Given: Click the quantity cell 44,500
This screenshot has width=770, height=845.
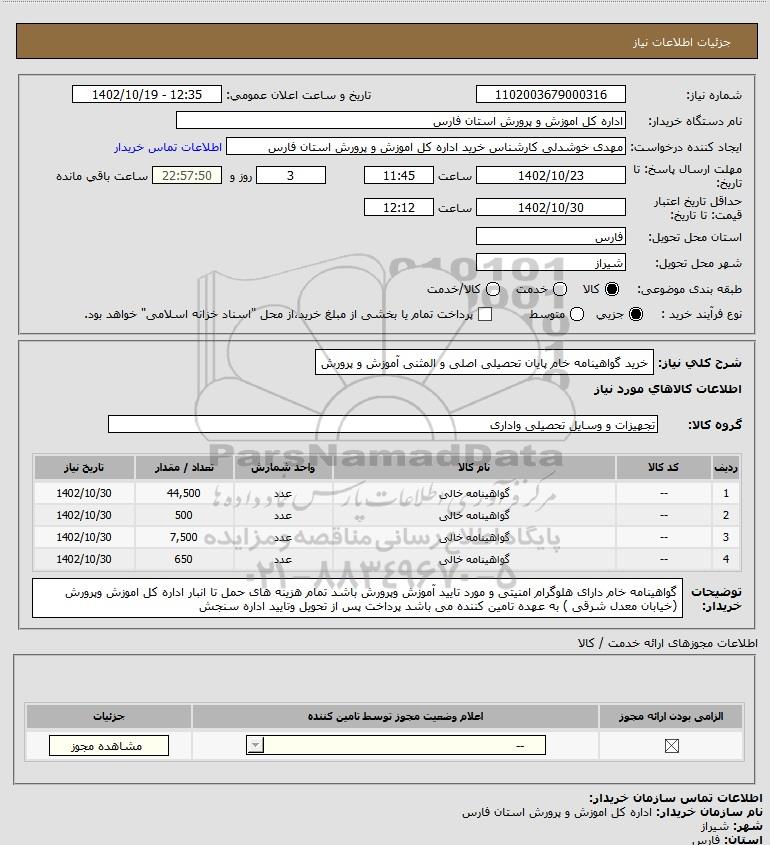Looking at the screenshot, I should pos(184,493).
